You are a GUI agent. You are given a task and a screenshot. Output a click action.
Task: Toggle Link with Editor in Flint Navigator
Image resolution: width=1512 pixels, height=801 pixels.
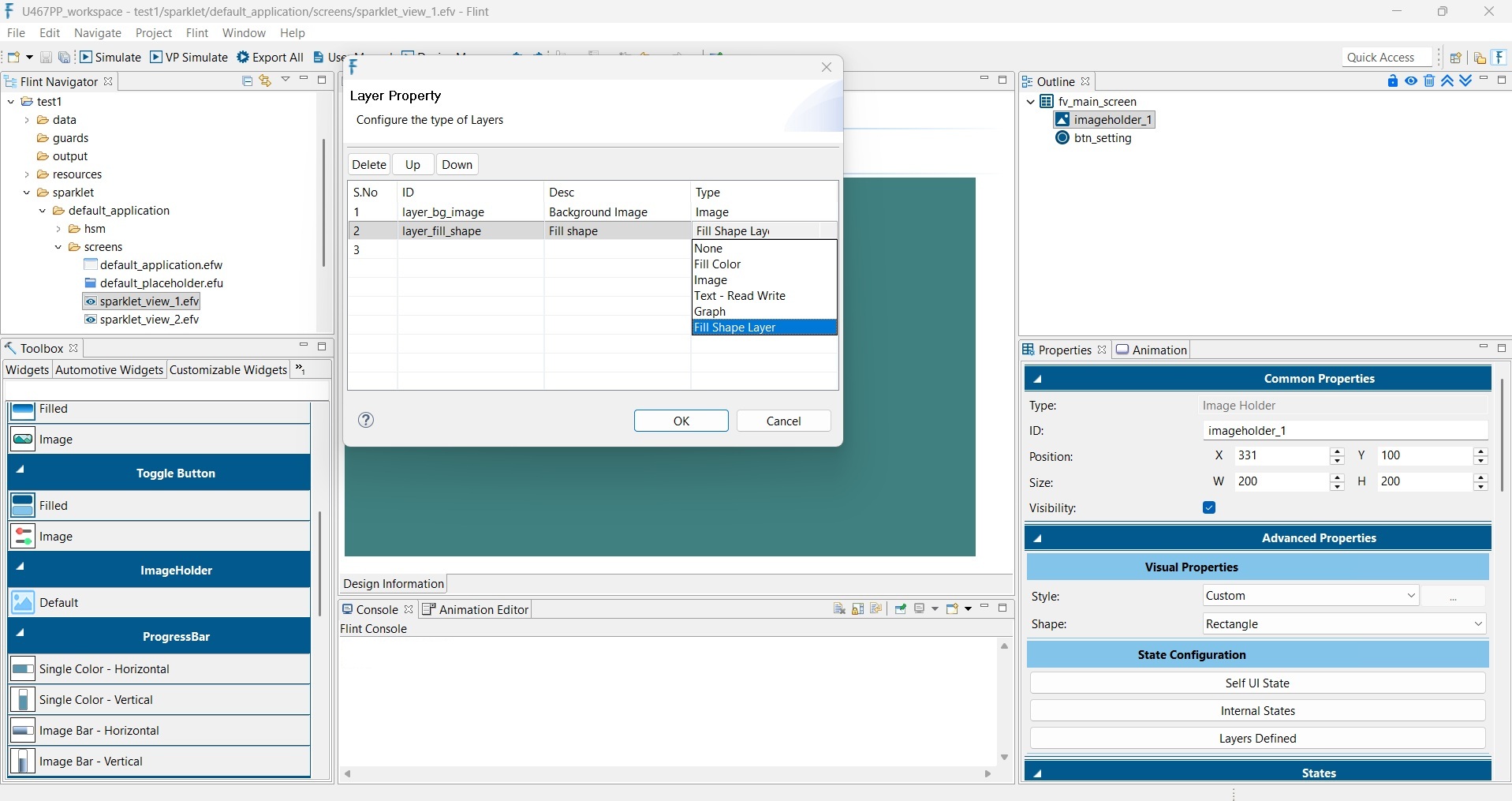(265, 80)
